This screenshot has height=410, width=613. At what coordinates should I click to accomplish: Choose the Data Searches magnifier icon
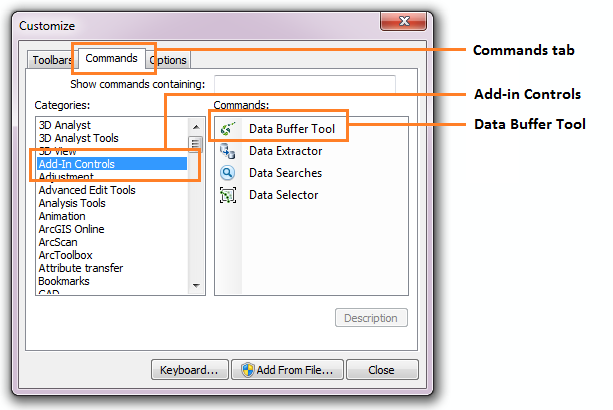click(228, 173)
